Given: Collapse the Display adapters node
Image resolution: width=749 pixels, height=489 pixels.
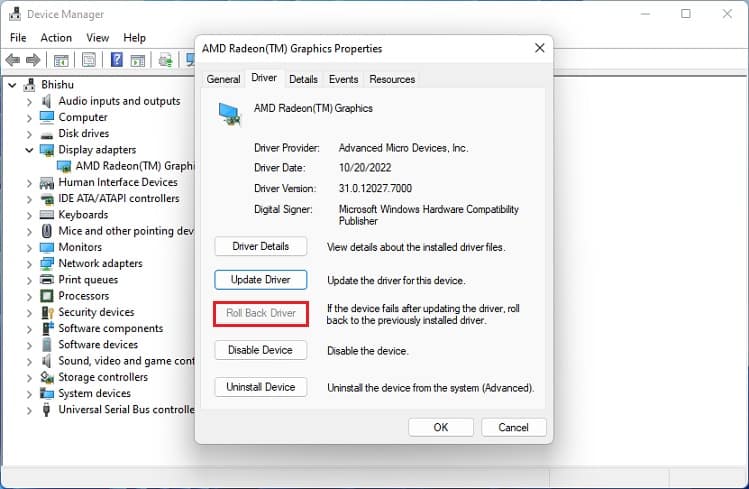Looking at the screenshot, I should tap(29, 150).
